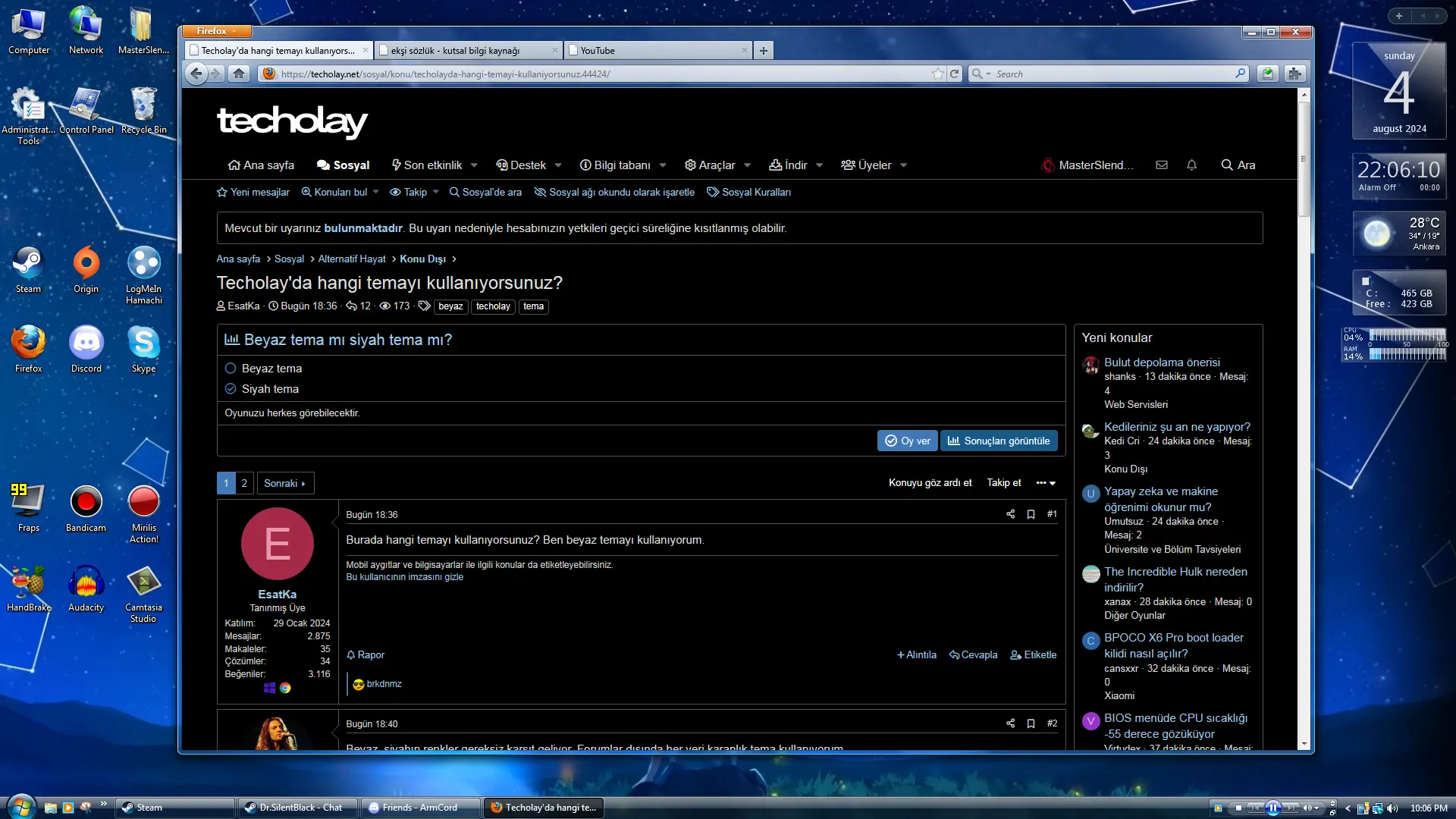Expand Üyeler menu arrow
The width and height of the screenshot is (1456, 819).
[x=903, y=165]
